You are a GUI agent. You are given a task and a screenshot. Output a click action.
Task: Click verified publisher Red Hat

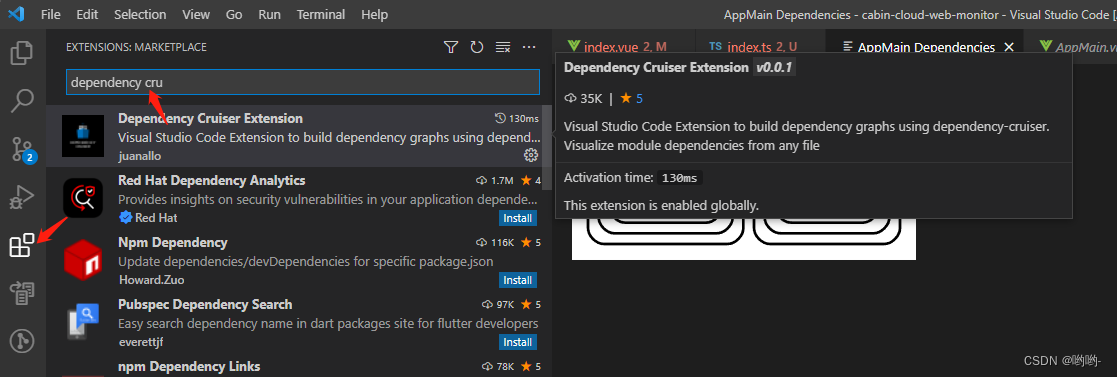(148, 217)
